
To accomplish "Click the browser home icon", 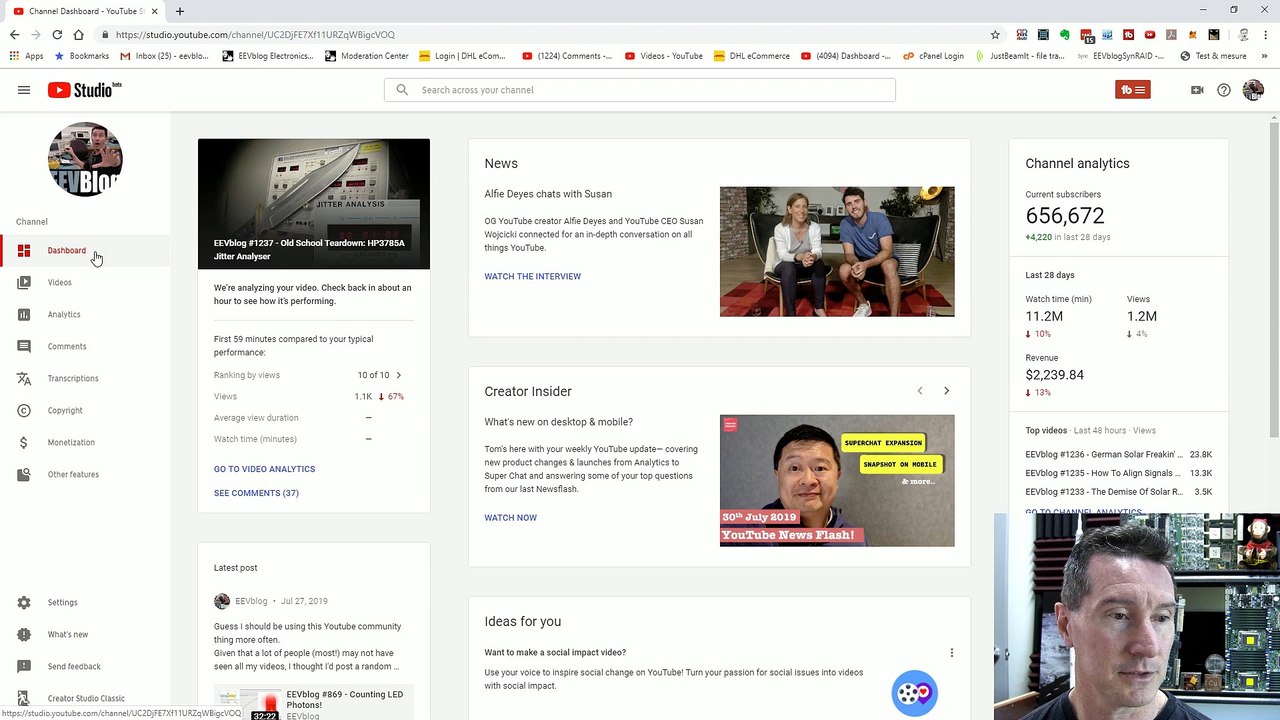I will point(78,34).
